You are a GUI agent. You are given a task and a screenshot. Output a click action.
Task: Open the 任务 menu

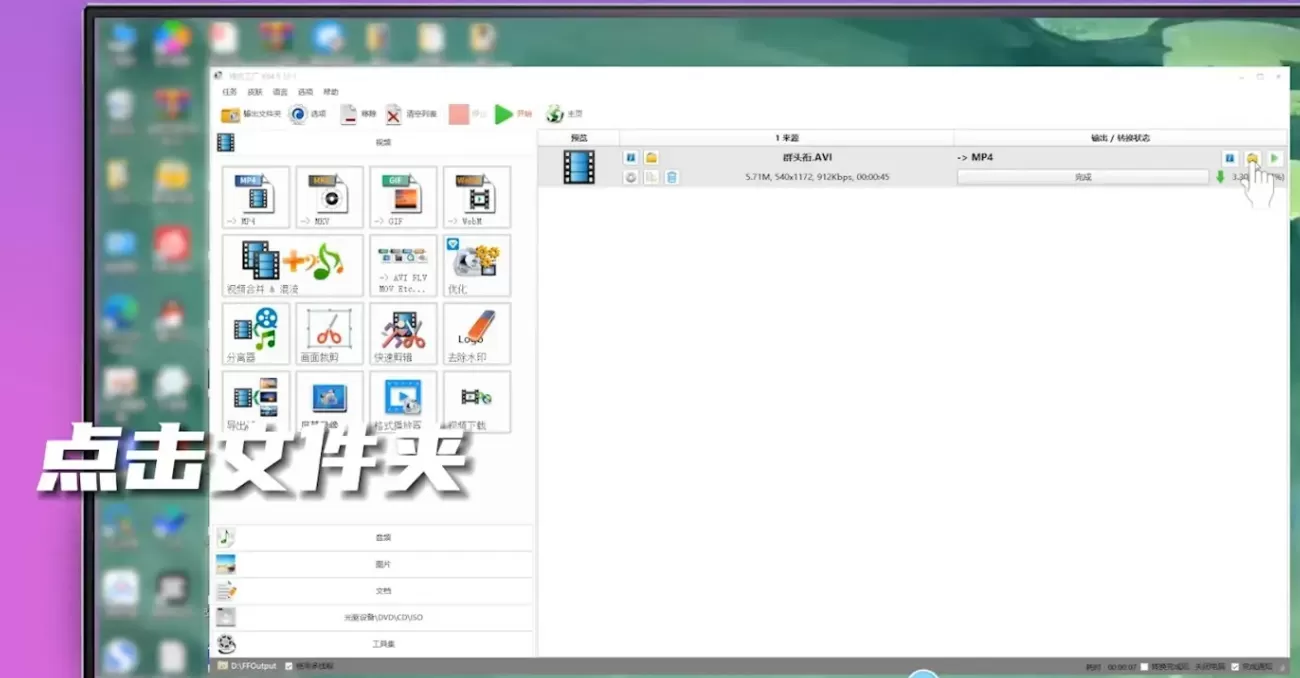[230, 92]
